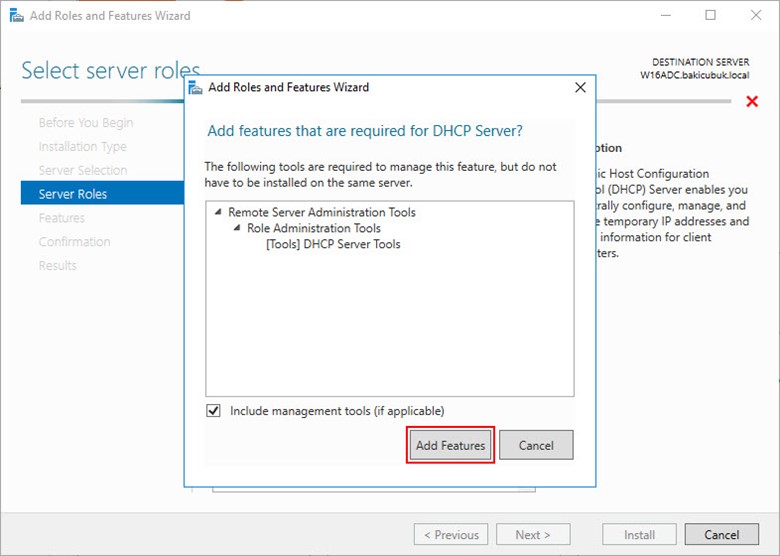Cancel the DHCP features dialog
The image size is (780, 556).
[536, 445]
